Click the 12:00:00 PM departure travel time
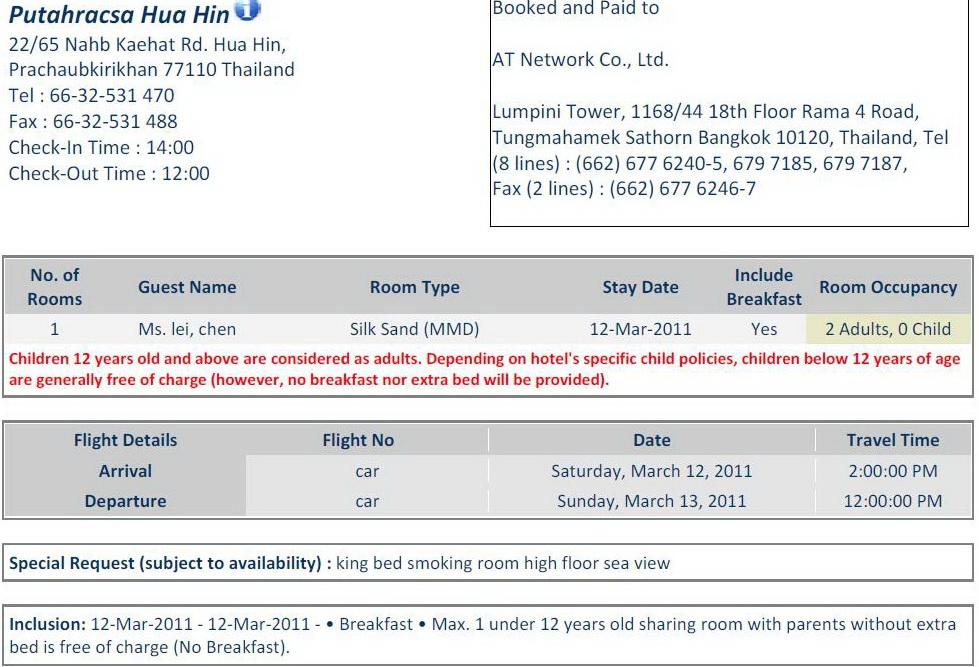 [x=893, y=501]
